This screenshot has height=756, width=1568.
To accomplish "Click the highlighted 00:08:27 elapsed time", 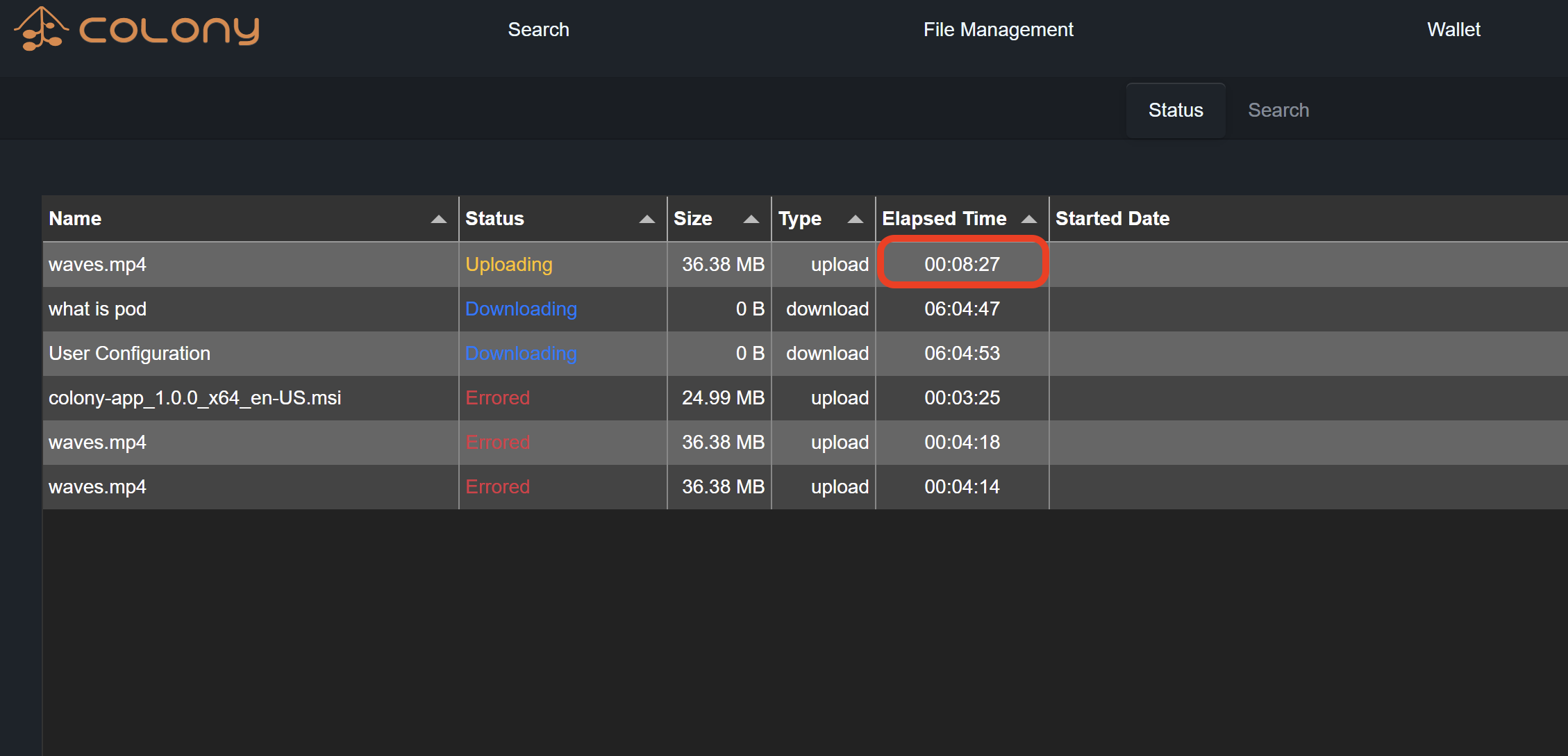I will point(962,265).
